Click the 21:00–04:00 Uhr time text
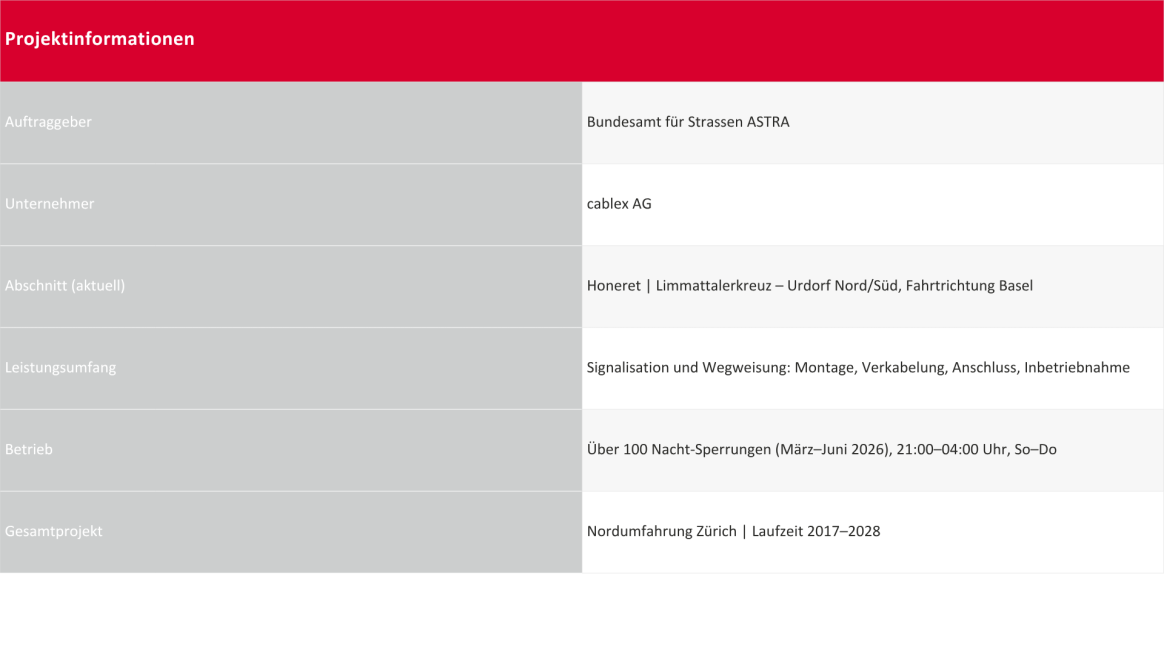 (x=951, y=449)
